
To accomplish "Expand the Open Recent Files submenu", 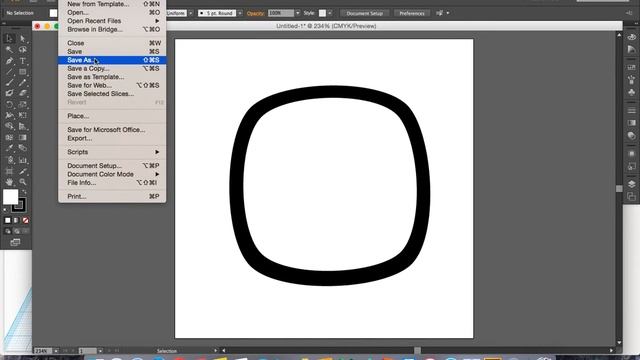I will click(x=112, y=21).
